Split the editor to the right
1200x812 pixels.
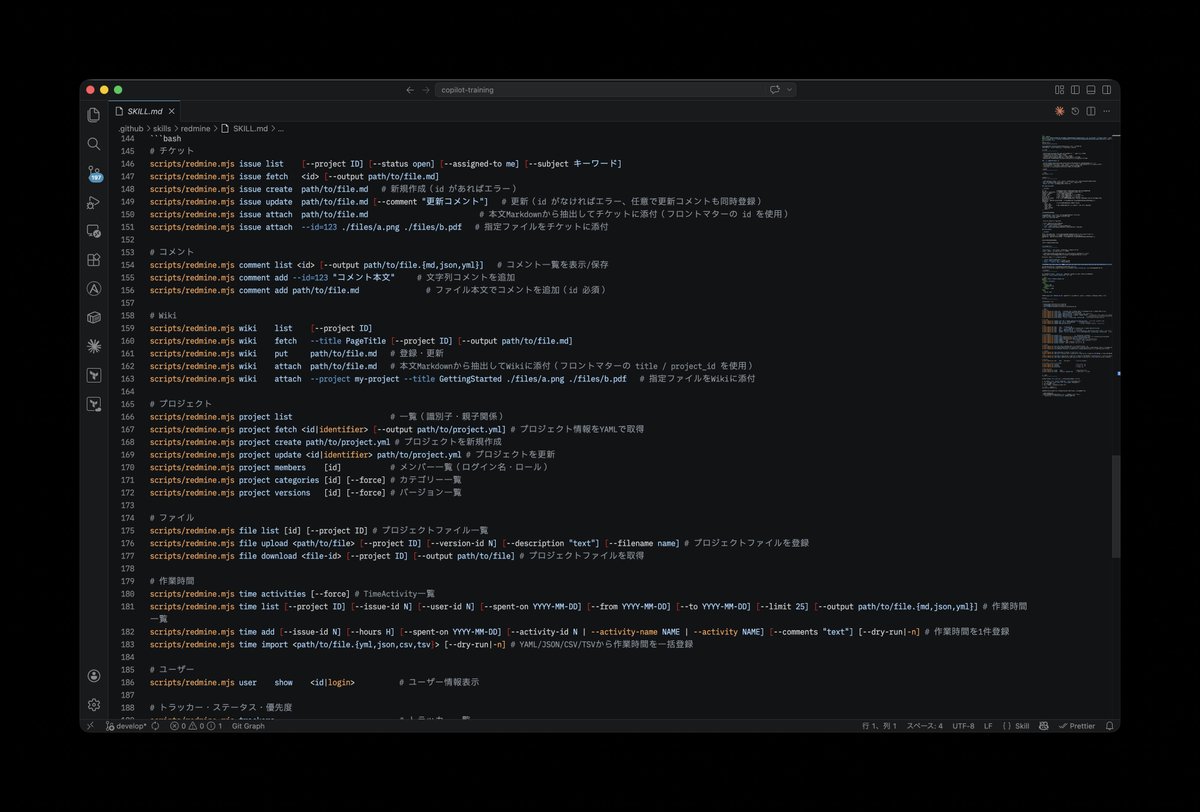tap(1091, 111)
